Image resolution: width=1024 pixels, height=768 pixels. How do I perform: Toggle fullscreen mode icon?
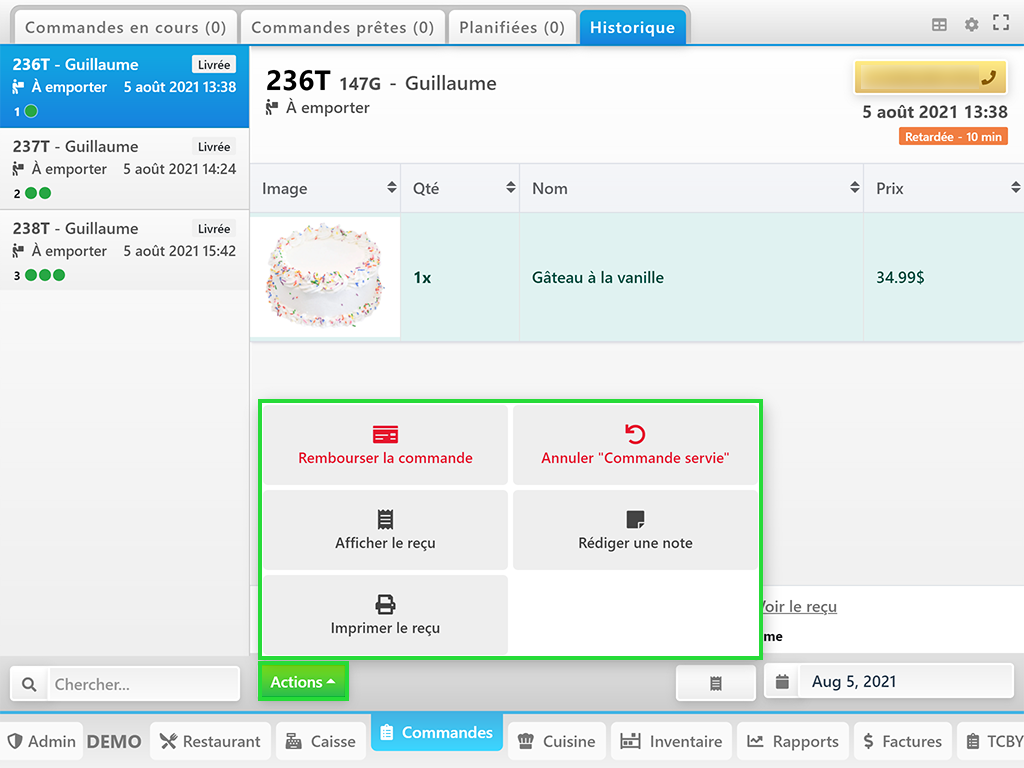click(1000, 25)
